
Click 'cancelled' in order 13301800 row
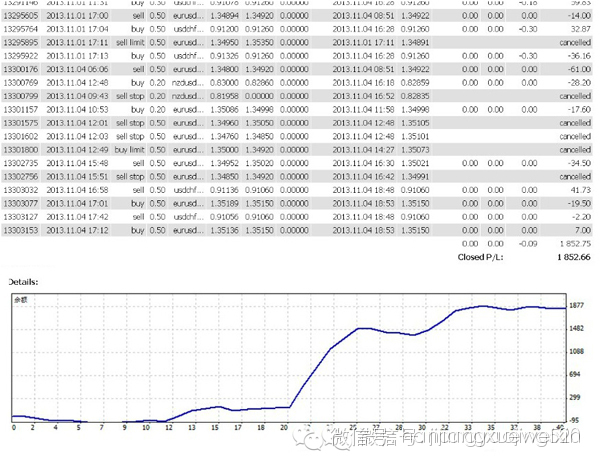575,150
